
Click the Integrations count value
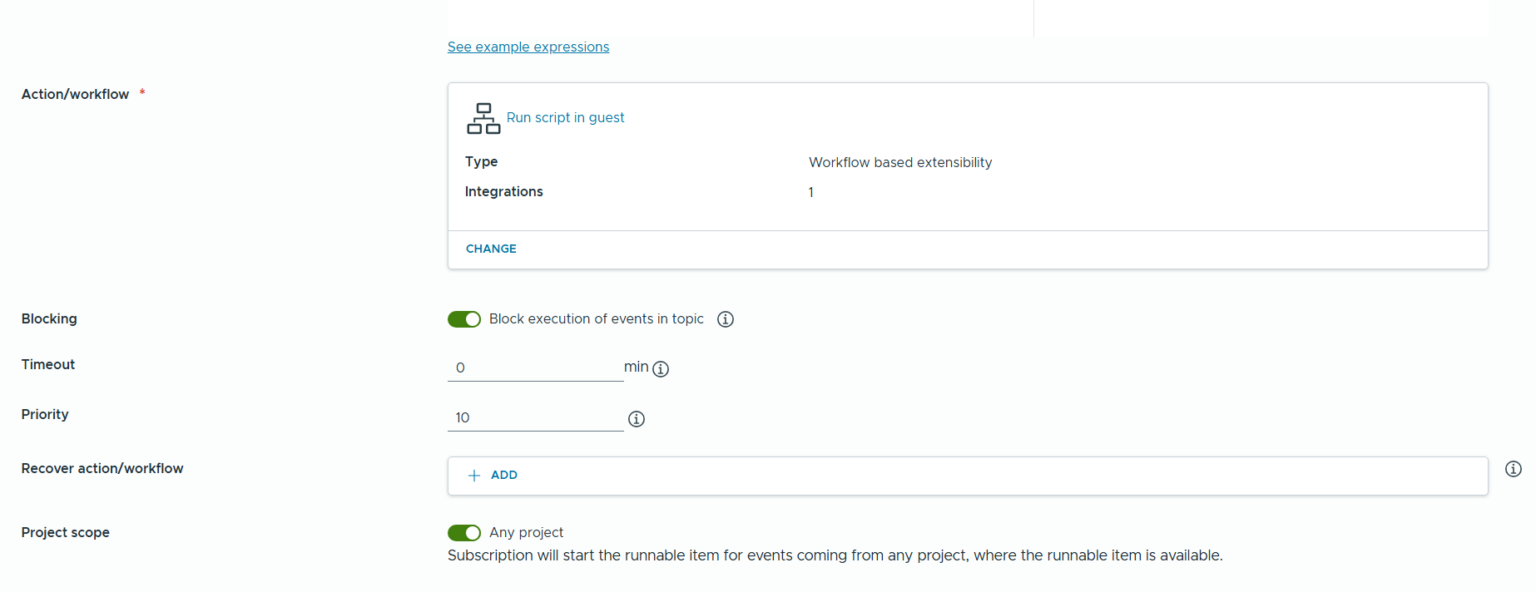click(x=811, y=191)
